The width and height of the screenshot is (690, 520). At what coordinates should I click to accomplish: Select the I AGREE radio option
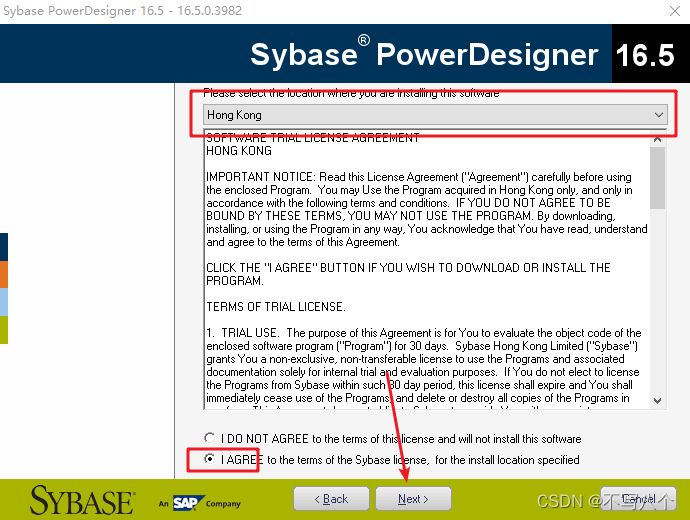(x=209, y=459)
